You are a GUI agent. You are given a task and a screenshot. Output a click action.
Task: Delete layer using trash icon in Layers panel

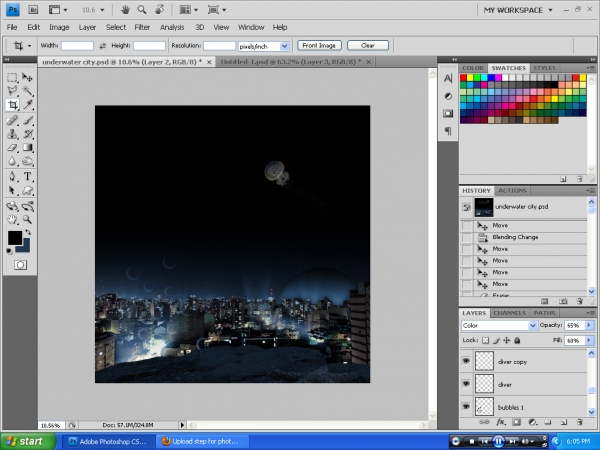(579, 422)
